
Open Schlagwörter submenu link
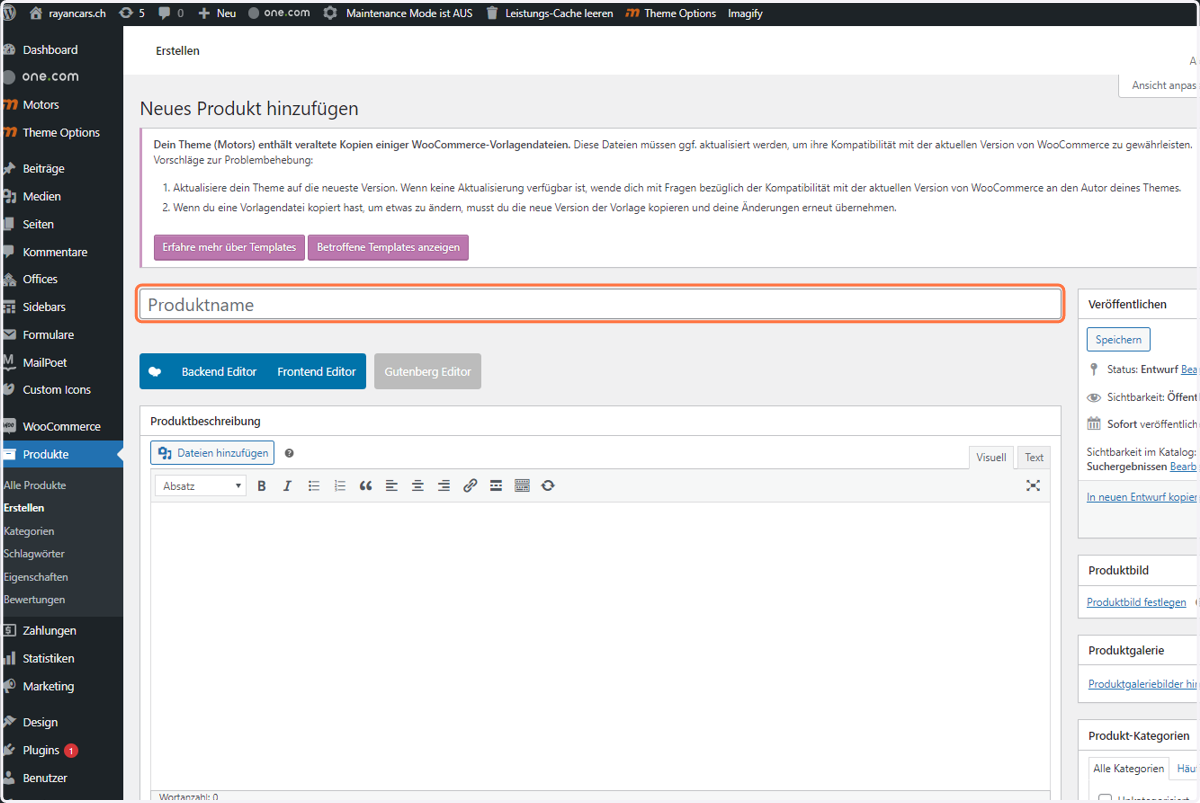(34, 554)
